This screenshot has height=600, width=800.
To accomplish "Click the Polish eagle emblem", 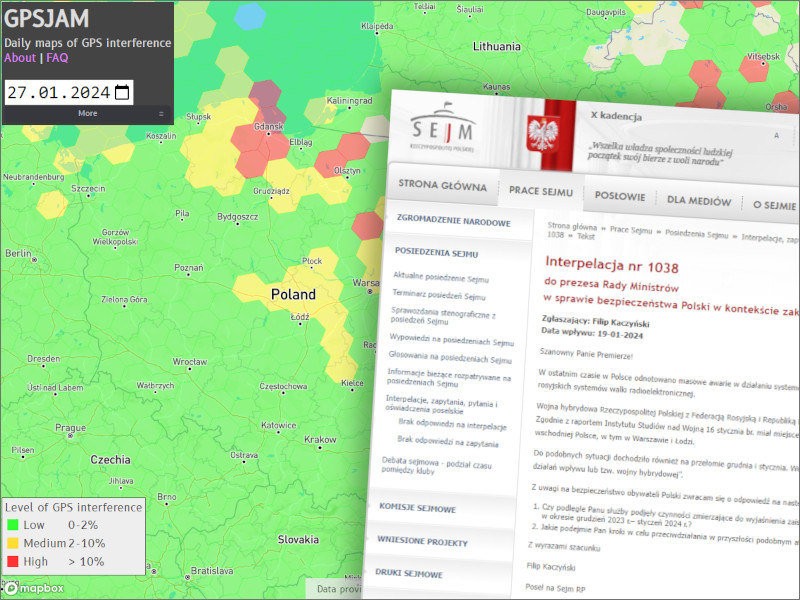I will [542, 134].
